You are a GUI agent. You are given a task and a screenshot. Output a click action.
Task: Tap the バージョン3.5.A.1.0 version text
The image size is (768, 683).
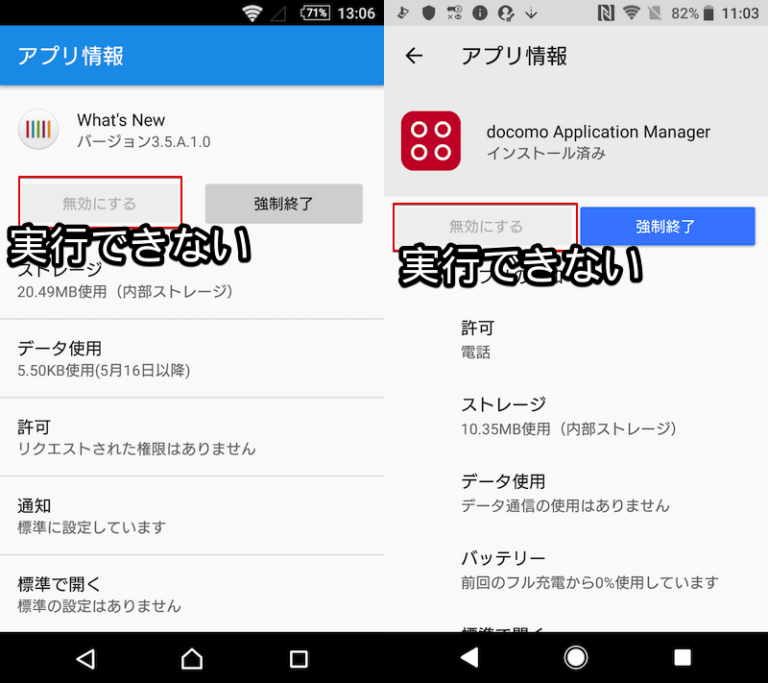click(144, 142)
